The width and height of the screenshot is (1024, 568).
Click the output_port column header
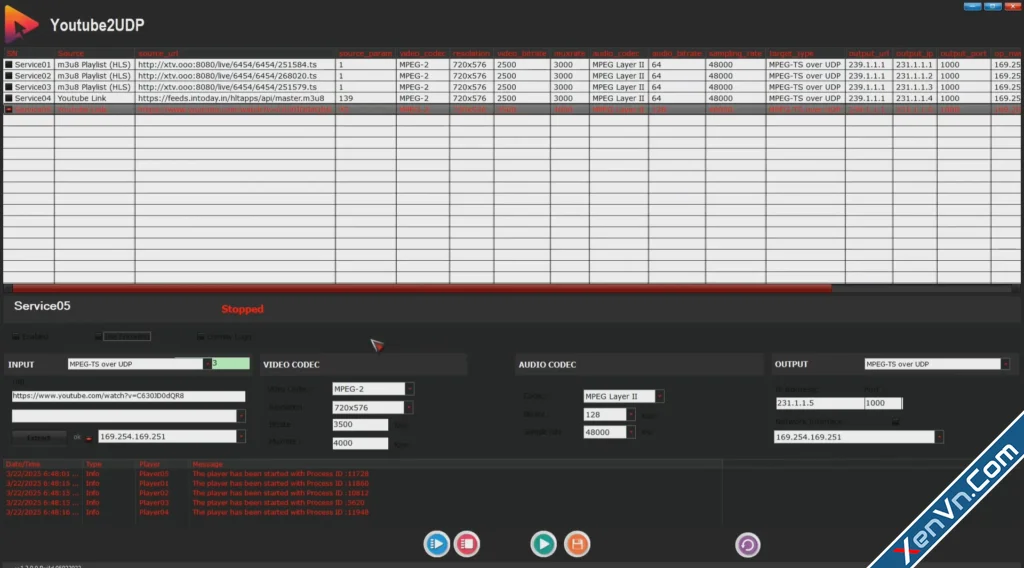963,54
